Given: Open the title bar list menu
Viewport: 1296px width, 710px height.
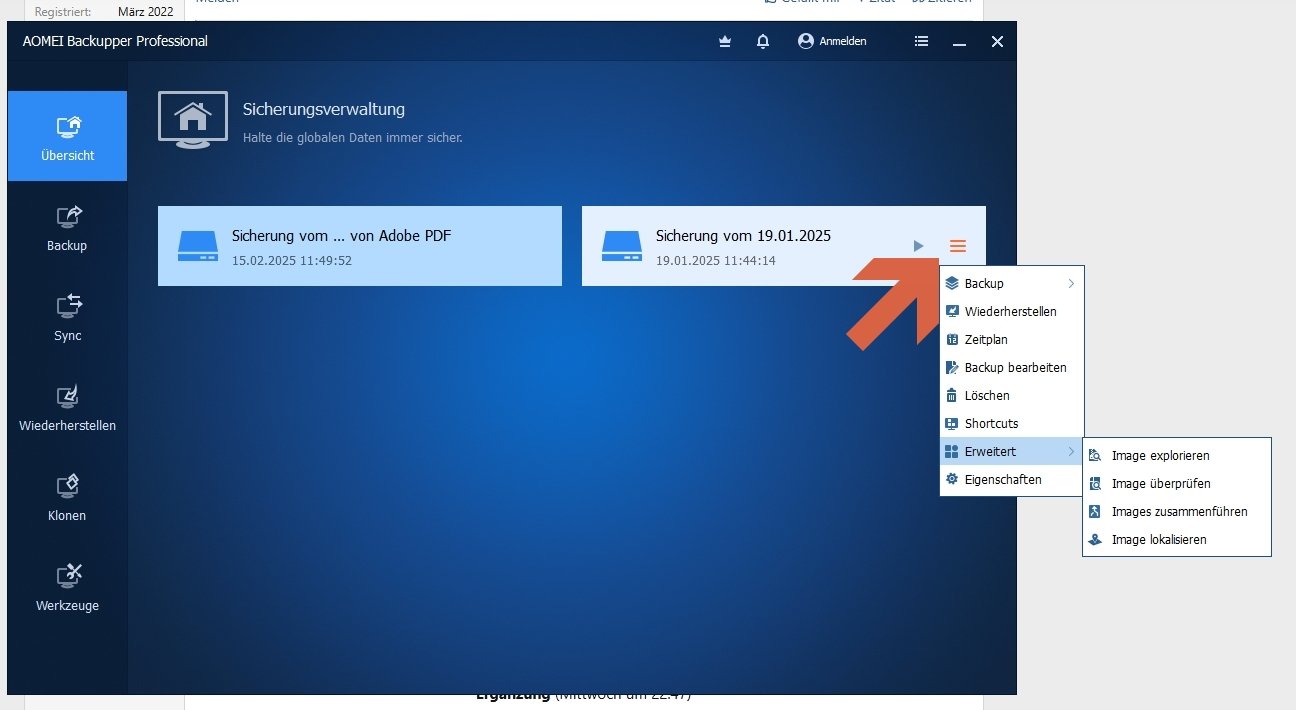Looking at the screenshot, I should click(921, 42).
